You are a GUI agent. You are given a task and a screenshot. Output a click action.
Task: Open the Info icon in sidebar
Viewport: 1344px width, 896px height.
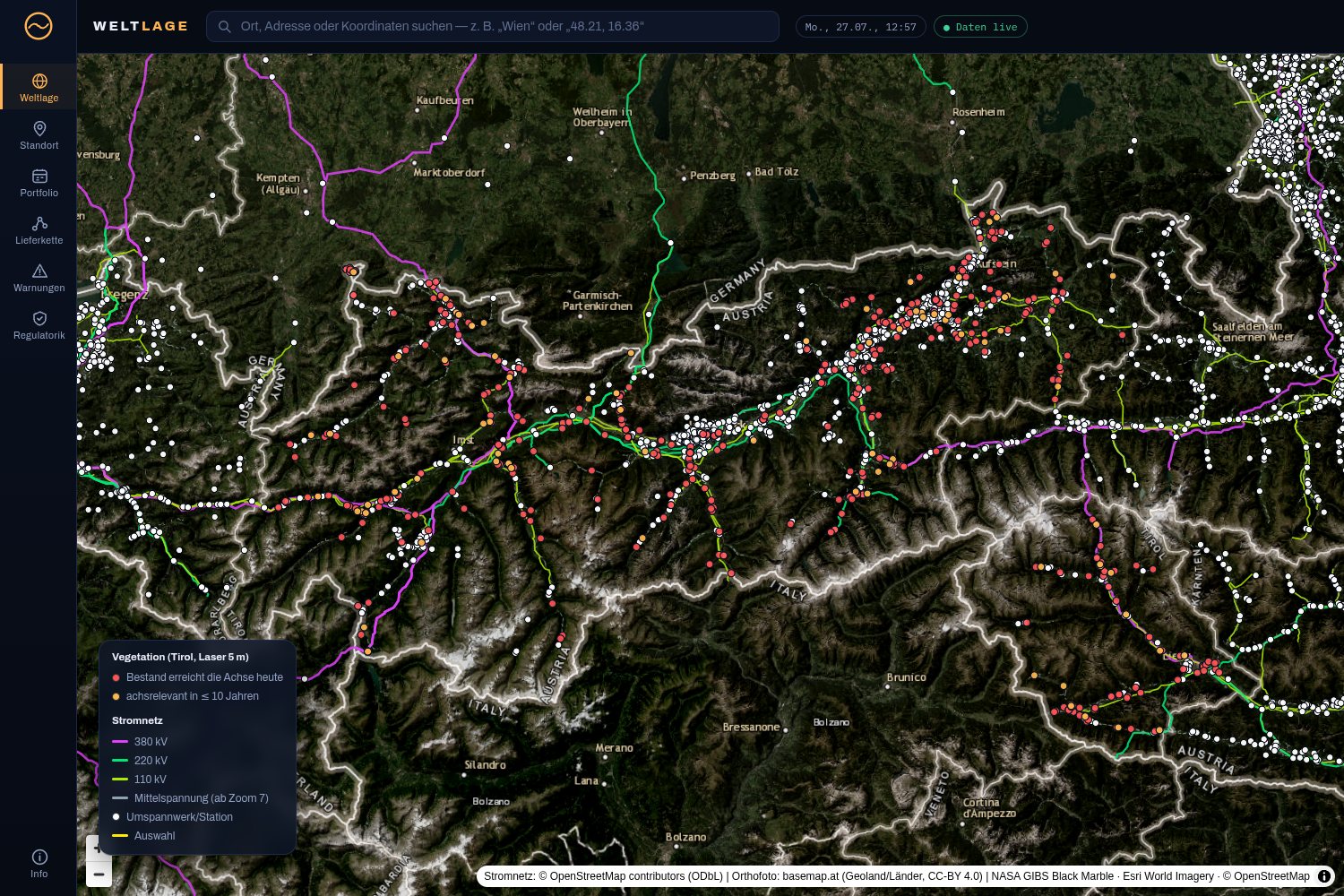coord(39,857)
